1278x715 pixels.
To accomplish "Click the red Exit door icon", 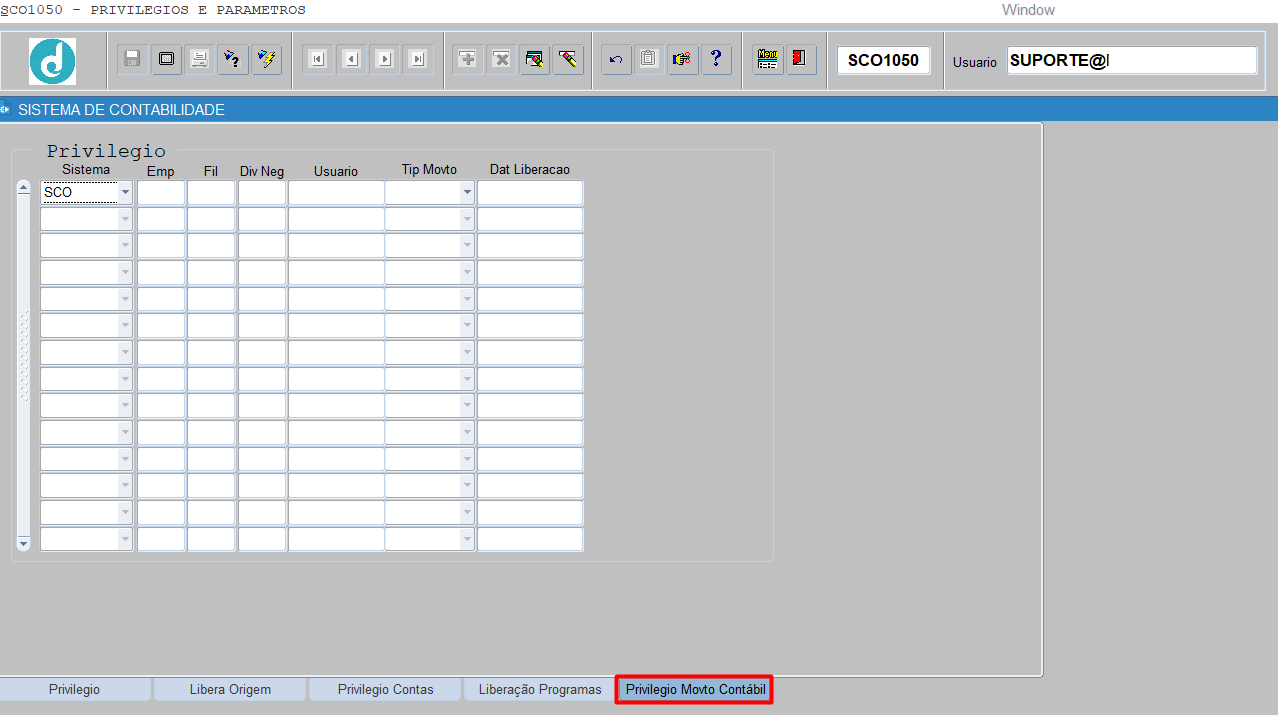I will (801, 59).
